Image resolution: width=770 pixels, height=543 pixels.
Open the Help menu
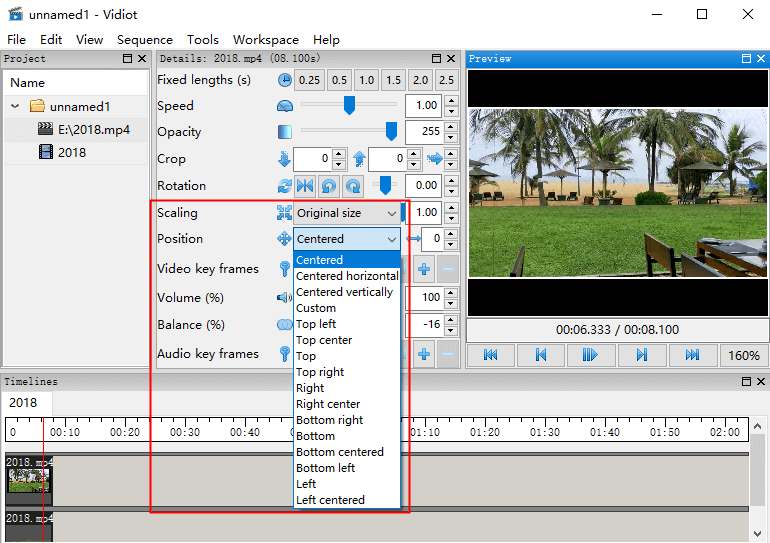pos(327,40)
